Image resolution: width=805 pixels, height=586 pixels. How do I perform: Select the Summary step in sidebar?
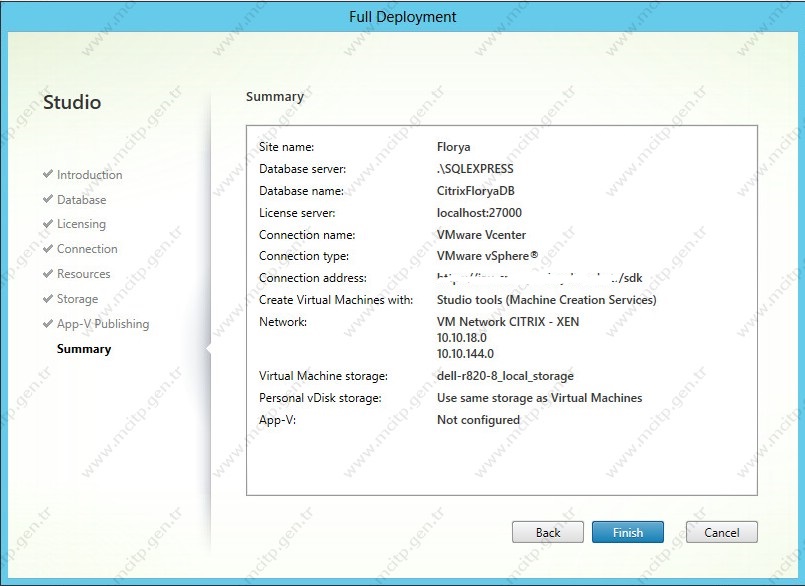84,349
